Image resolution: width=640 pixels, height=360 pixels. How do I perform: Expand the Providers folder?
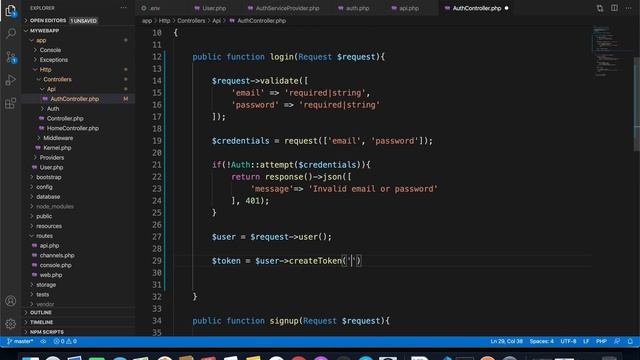[x=52, y=158]
